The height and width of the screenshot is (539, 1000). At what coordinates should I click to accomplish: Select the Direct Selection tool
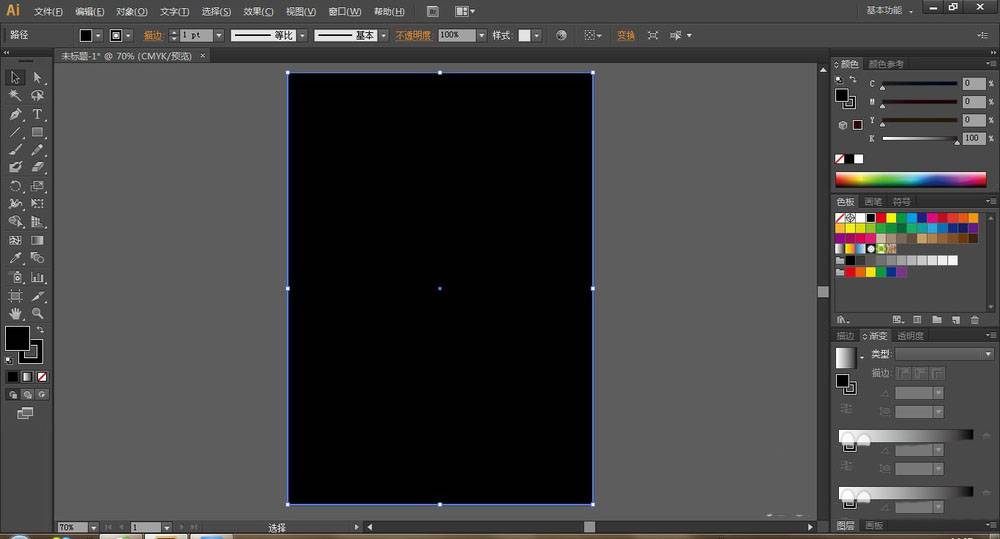pos(37,78)
